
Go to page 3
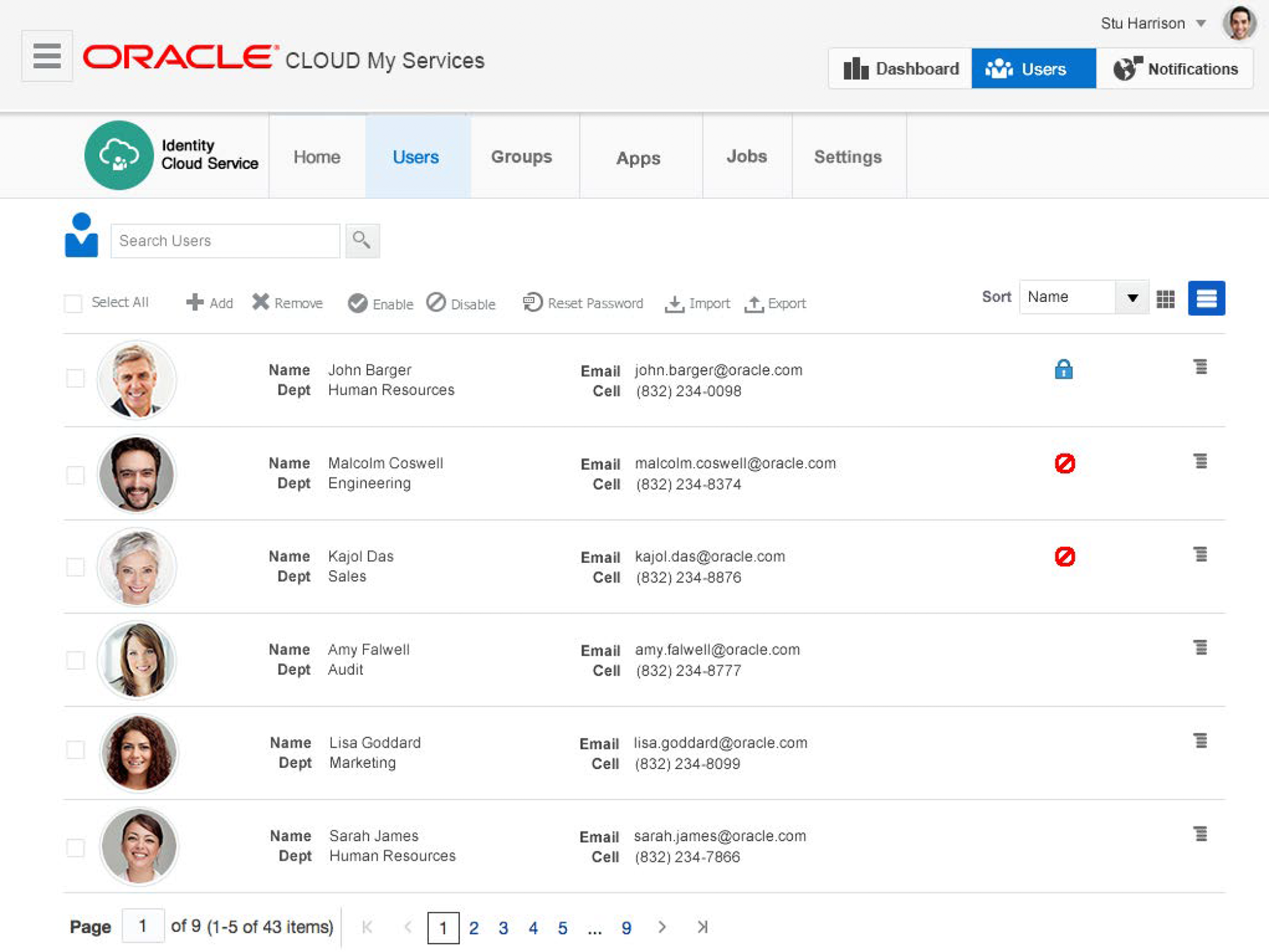504,928
